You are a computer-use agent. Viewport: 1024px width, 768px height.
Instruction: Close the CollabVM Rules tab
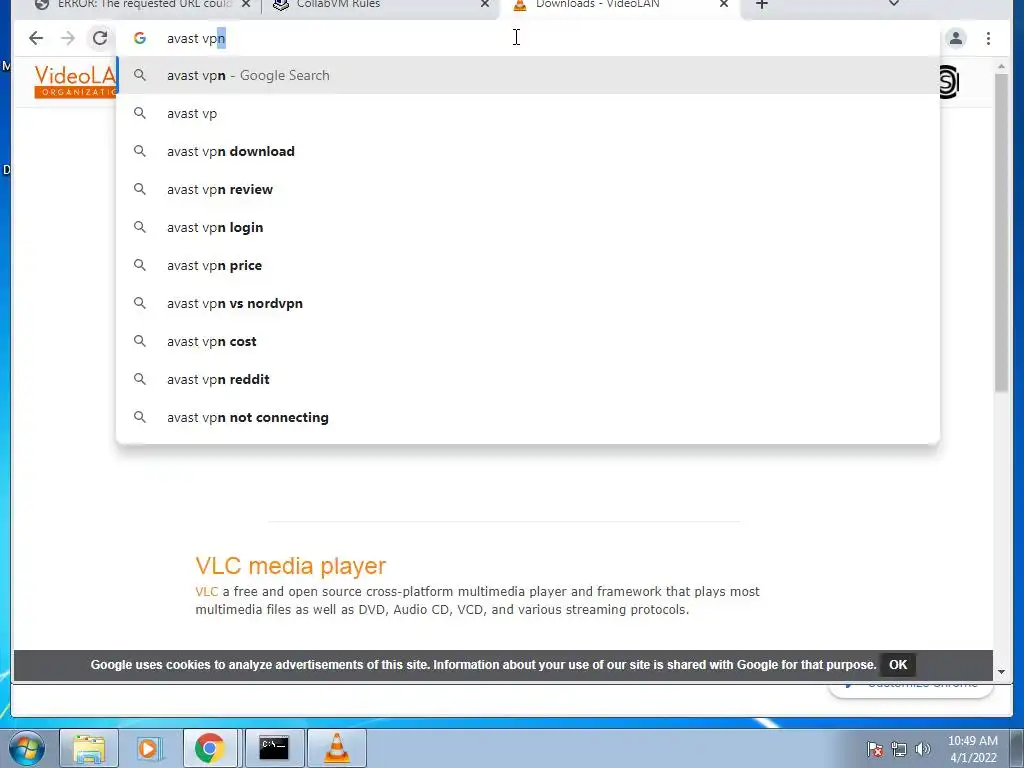[x=485, y=4]
